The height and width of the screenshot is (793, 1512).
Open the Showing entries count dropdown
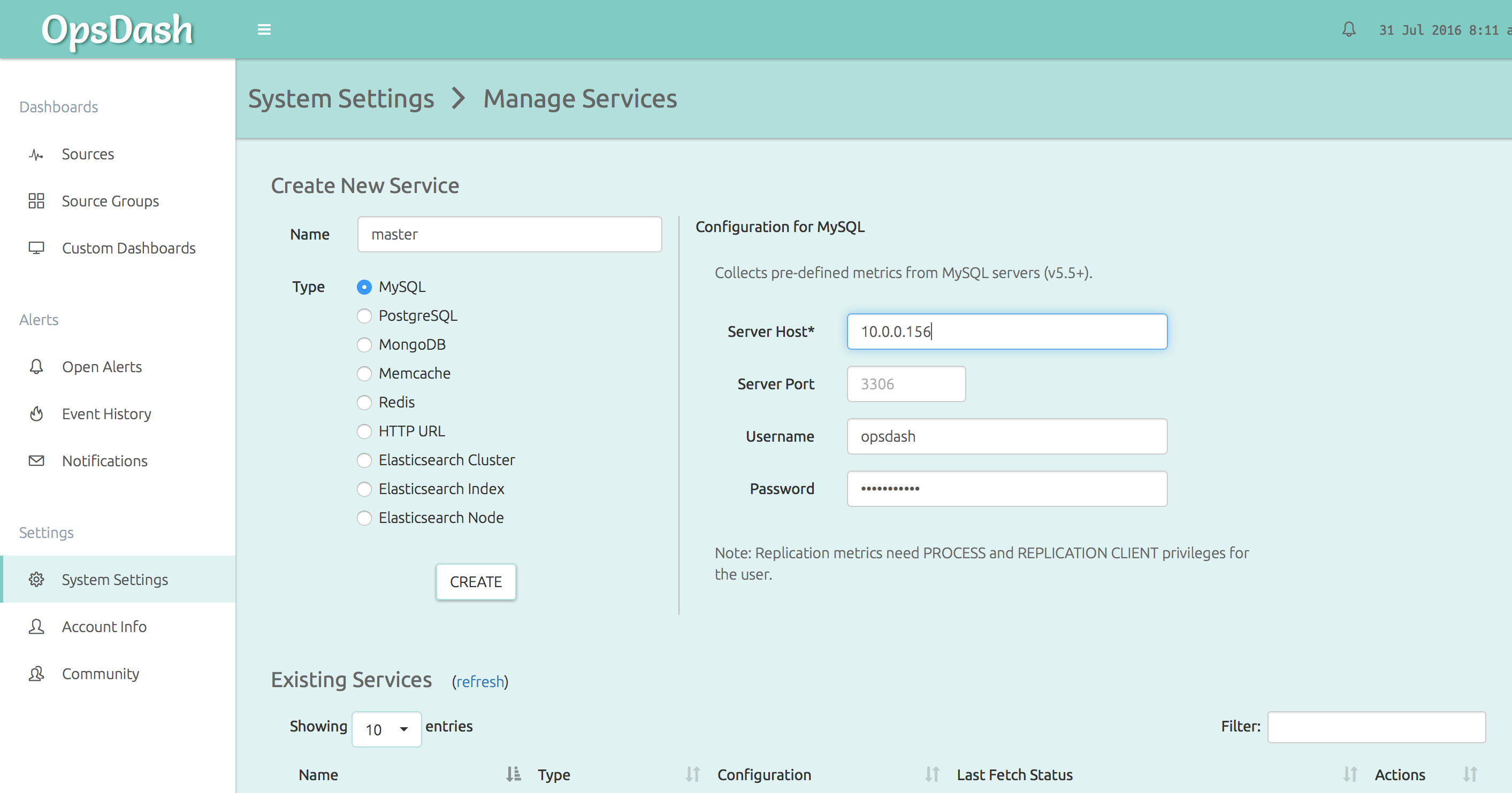pyautogui.click(x=386, y=729)
